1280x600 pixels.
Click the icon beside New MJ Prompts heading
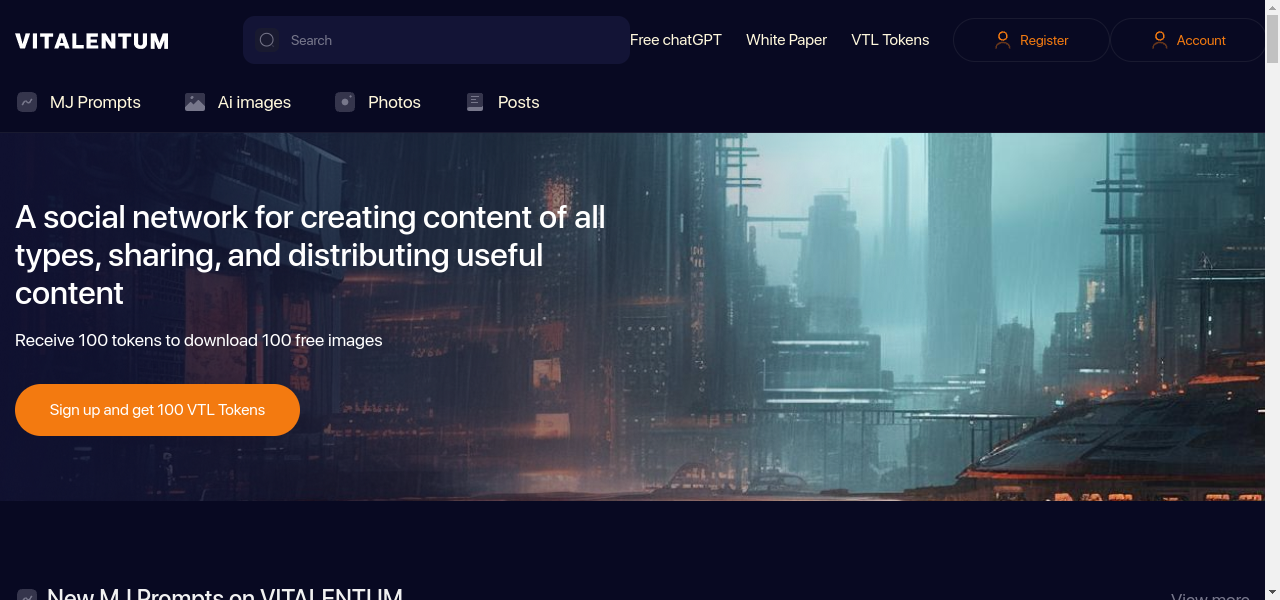point(27,596)
